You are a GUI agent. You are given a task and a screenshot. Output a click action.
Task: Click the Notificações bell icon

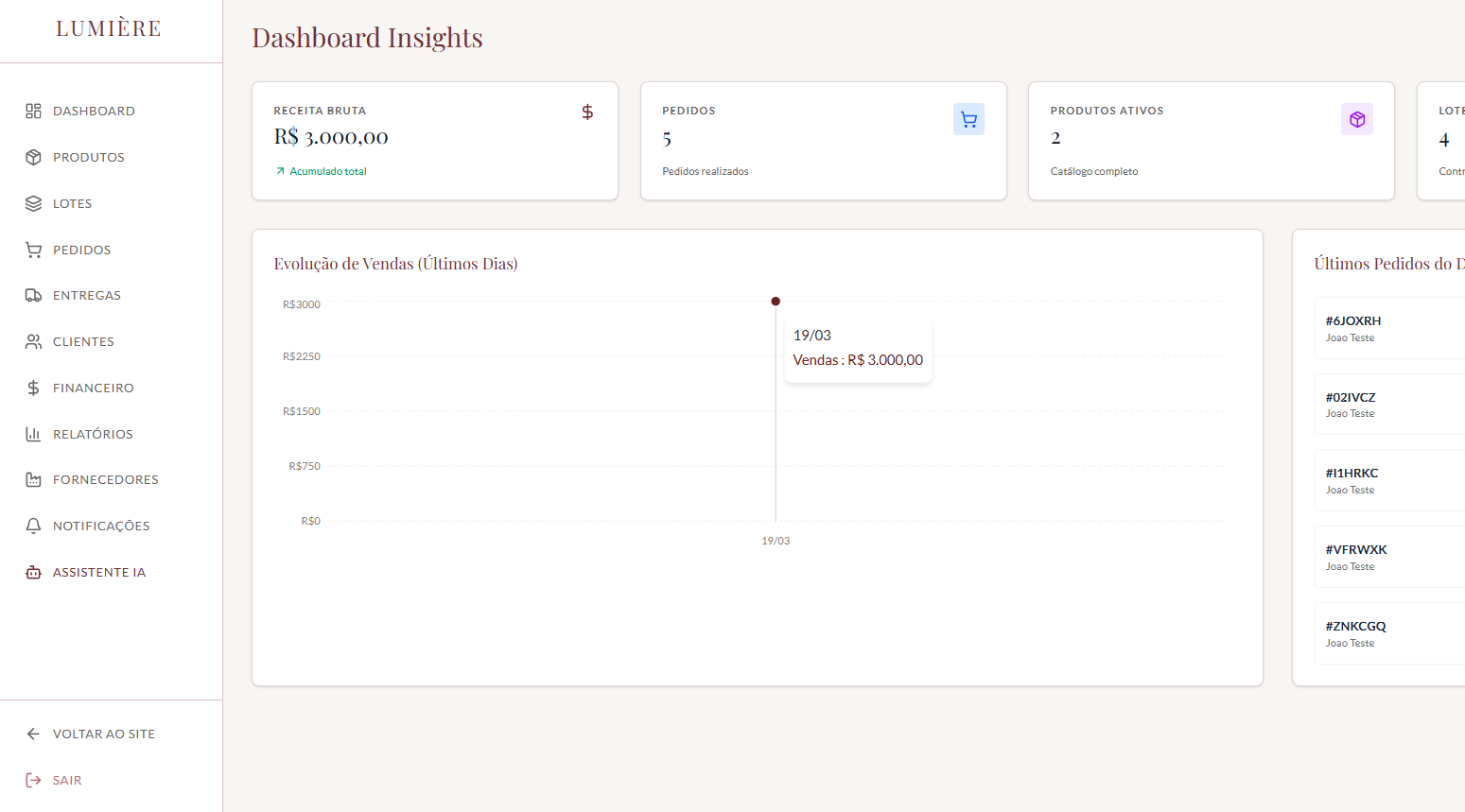click(33, 526)
